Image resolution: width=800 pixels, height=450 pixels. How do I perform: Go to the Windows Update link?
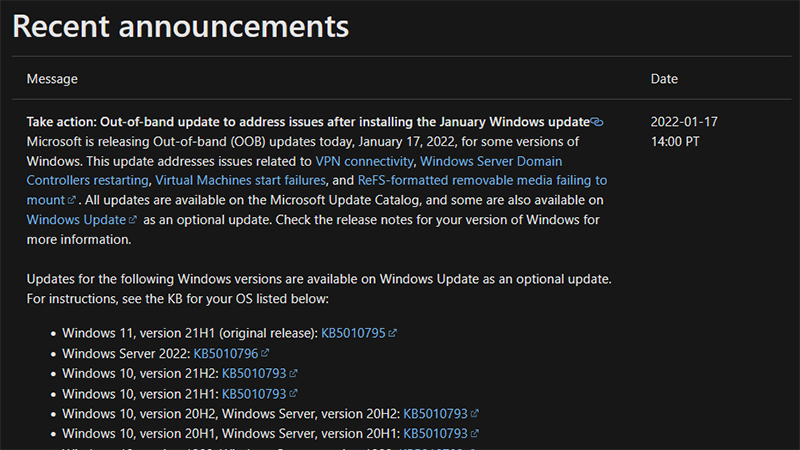point(76,219)
